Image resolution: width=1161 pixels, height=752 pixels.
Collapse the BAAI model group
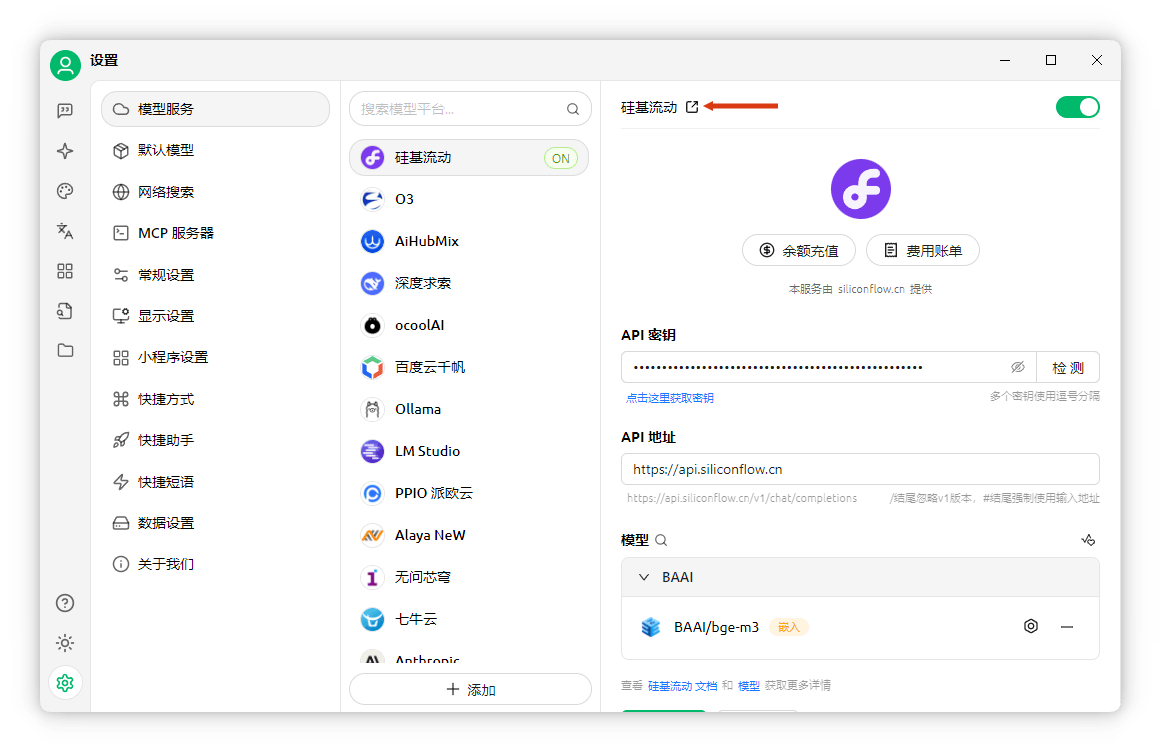[x=644, y=577]
